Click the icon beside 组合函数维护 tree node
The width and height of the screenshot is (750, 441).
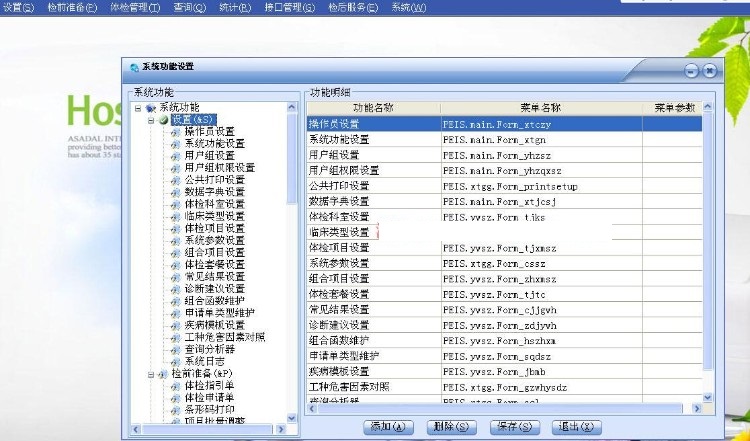point(176,301)
